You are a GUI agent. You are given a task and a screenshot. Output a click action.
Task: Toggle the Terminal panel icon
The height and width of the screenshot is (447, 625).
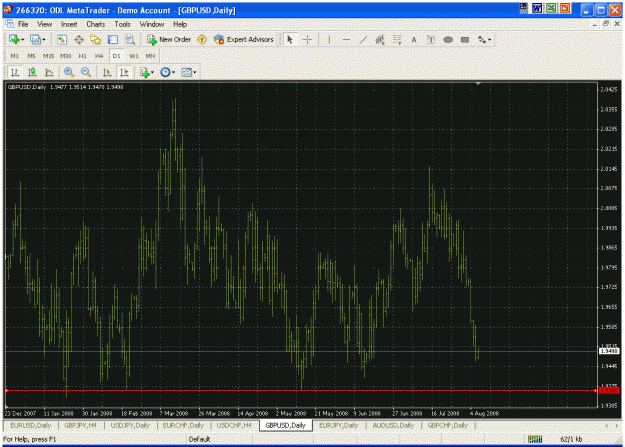tap(113, 39)
